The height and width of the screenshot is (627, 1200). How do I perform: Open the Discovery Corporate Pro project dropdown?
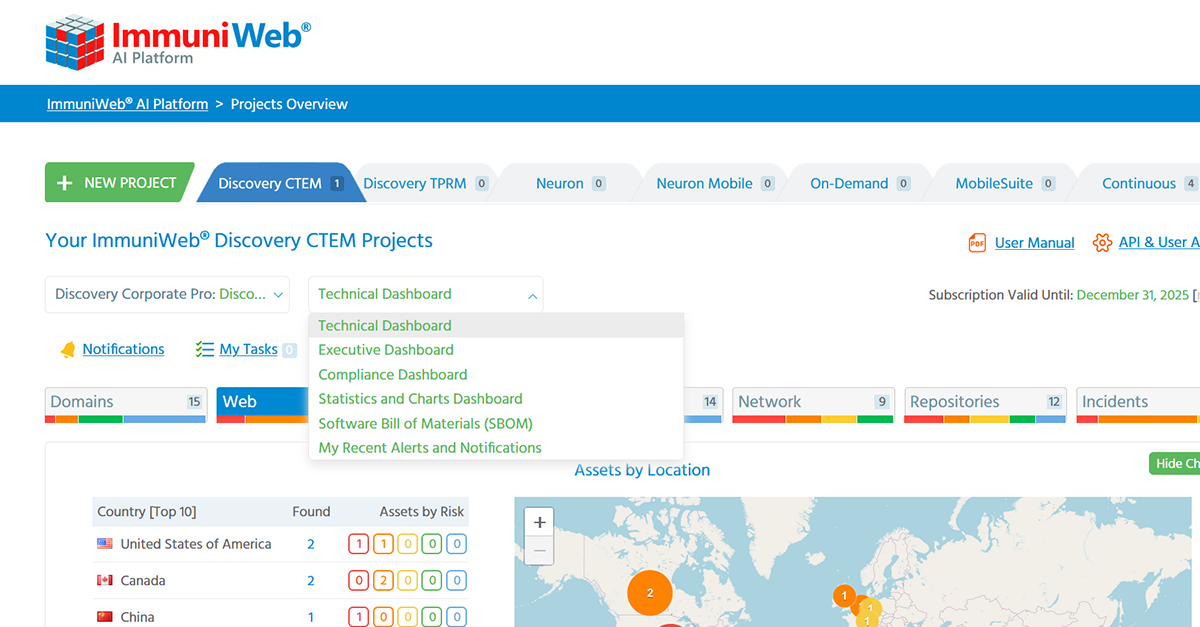167,295
